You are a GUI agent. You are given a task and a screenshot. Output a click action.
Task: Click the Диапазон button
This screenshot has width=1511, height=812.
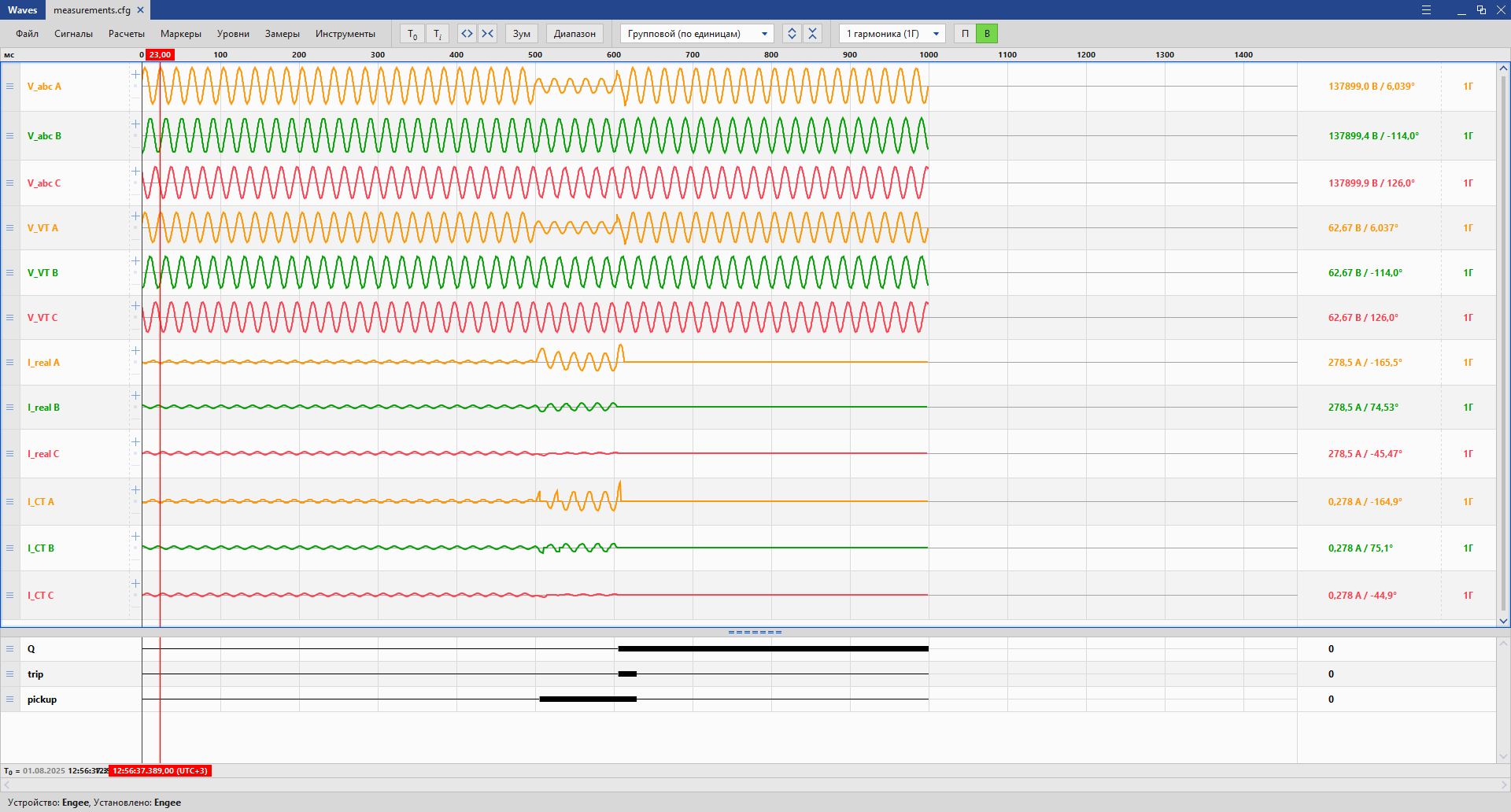tap(574, 33)
